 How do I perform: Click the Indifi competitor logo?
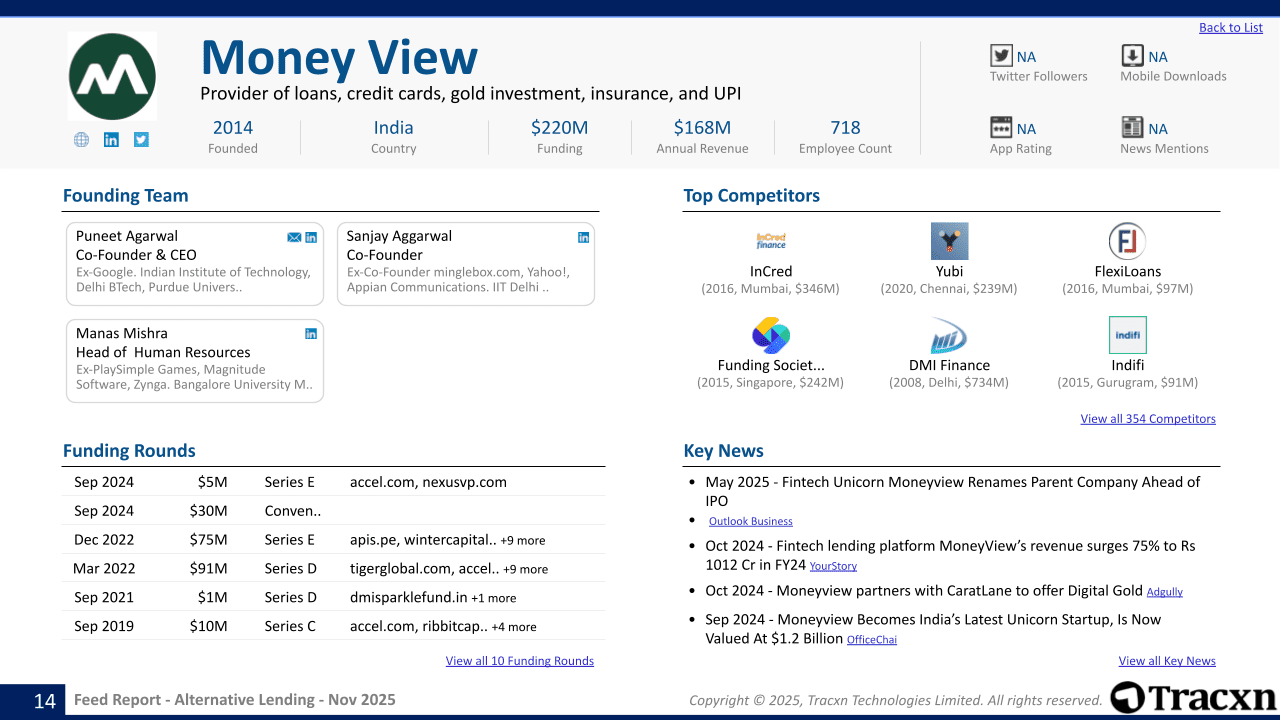[x=1127, y=335]
